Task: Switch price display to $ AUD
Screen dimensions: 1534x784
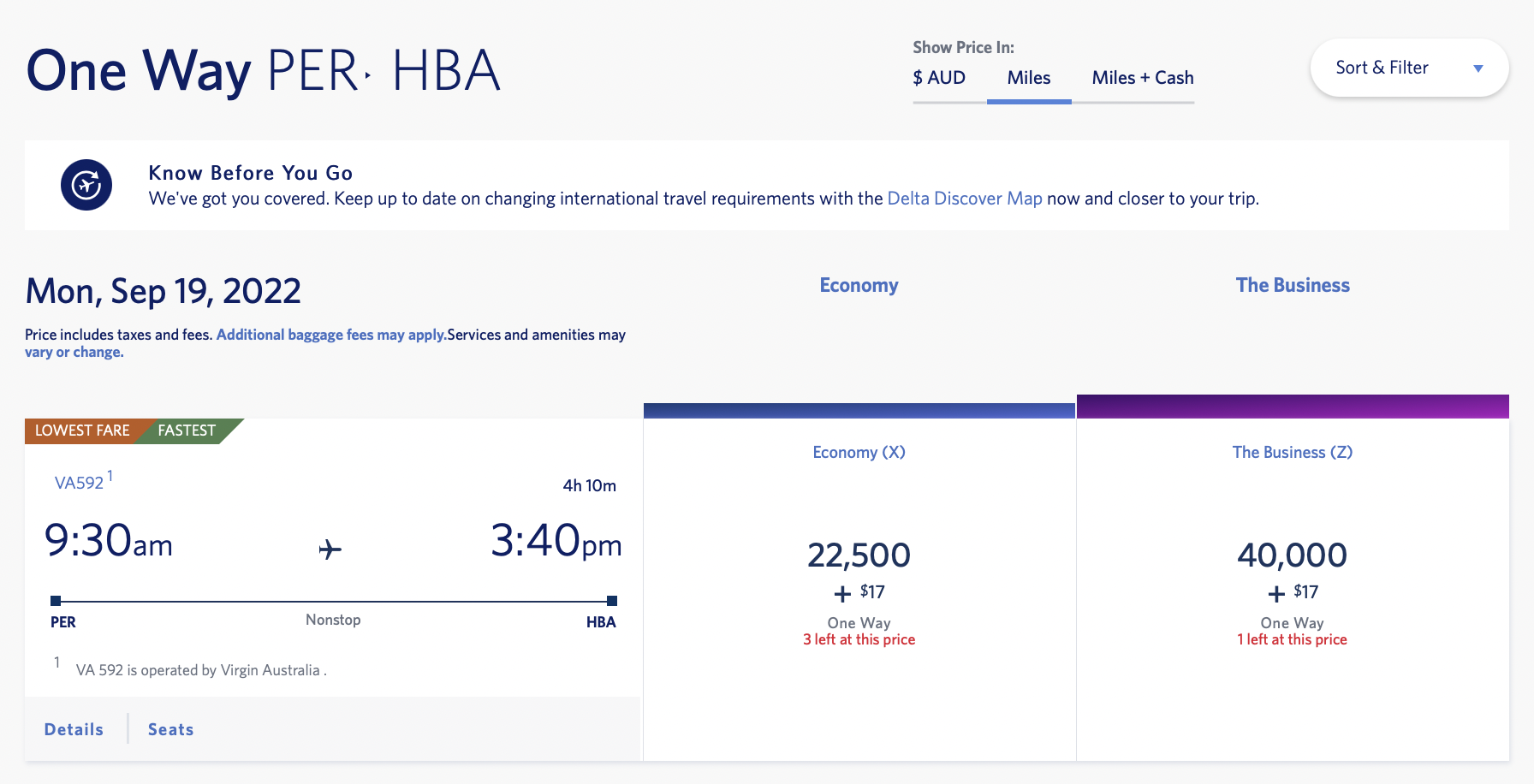Action: click(939, 78)
